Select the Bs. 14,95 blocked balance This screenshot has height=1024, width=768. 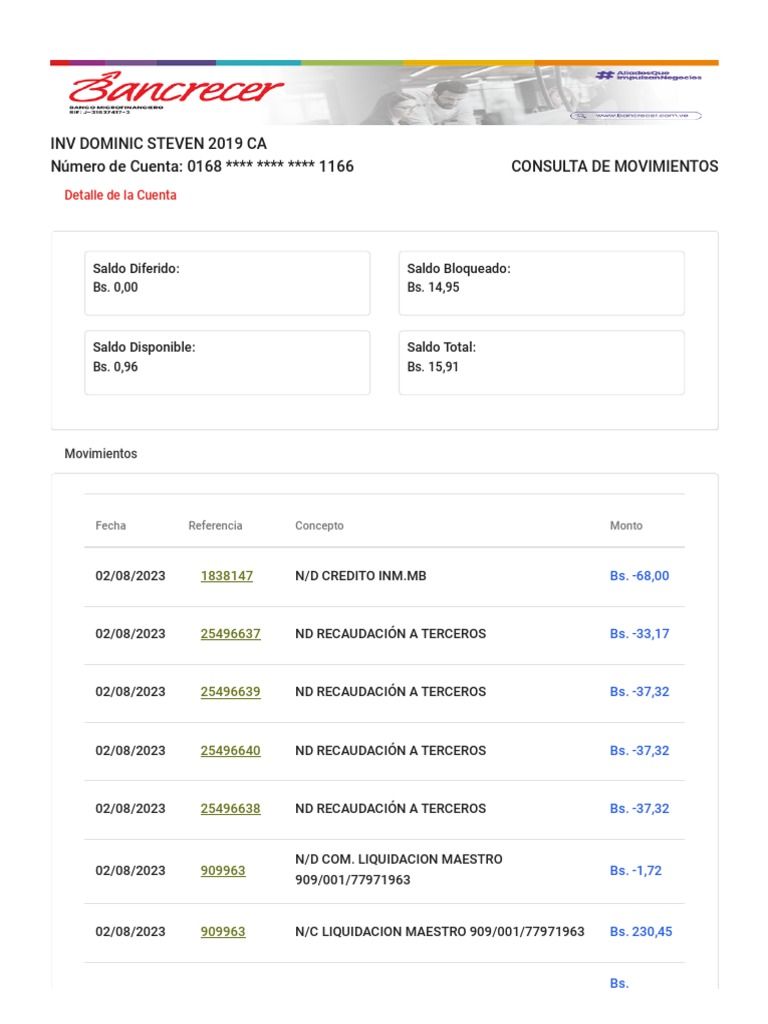[x=433, y=287]
